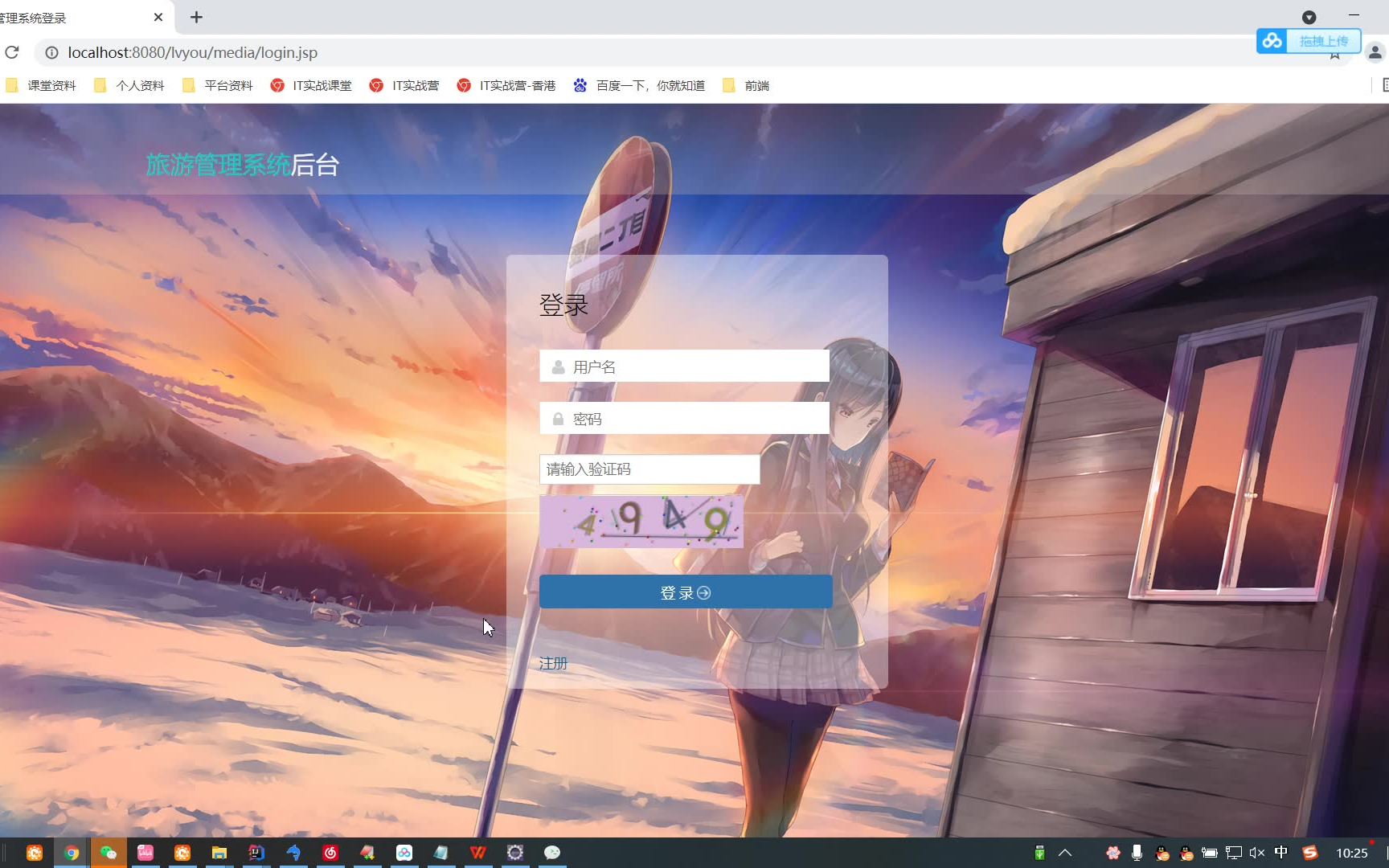This screenshot has height=868, width=1389.
Task: Click the blue 登录 button
Action: [x=686, y=592]
